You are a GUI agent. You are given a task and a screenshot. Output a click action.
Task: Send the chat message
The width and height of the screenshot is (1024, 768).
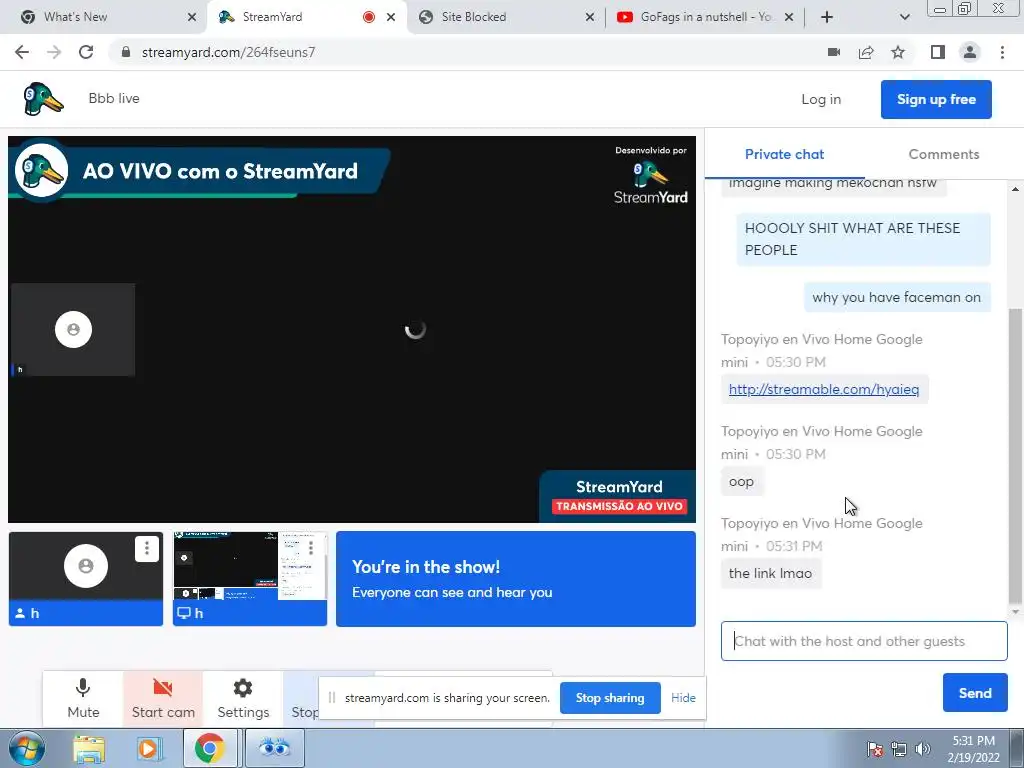[x=975, y=693]
